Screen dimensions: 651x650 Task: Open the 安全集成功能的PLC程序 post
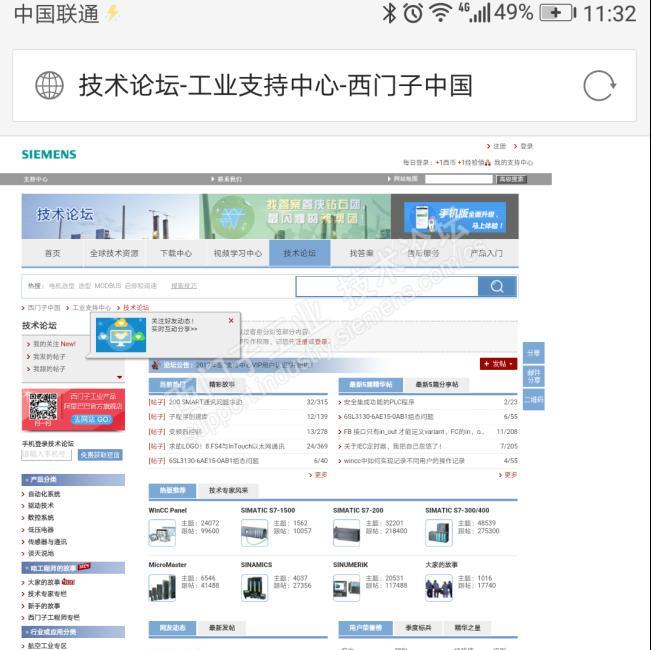click(x=379, y=402)
